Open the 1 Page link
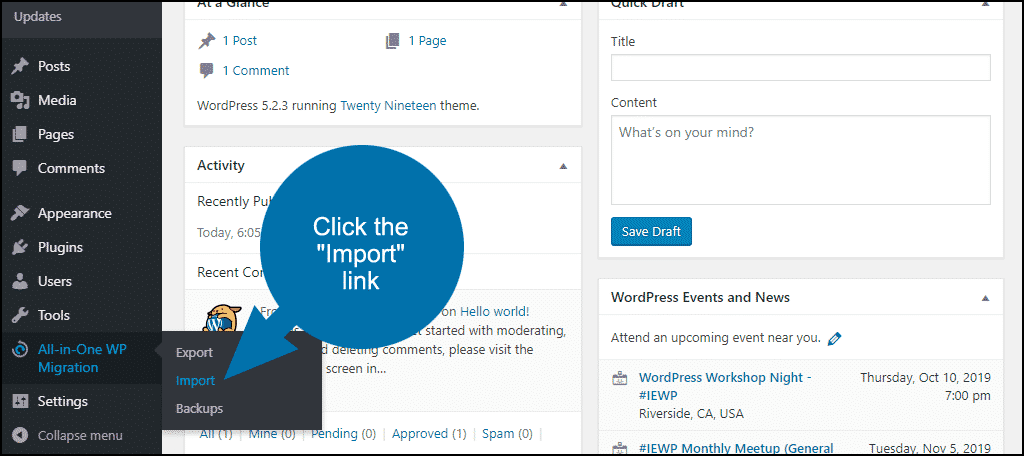Image resolution: width=1024 pixels, height=456 pixels. [428, 41]
